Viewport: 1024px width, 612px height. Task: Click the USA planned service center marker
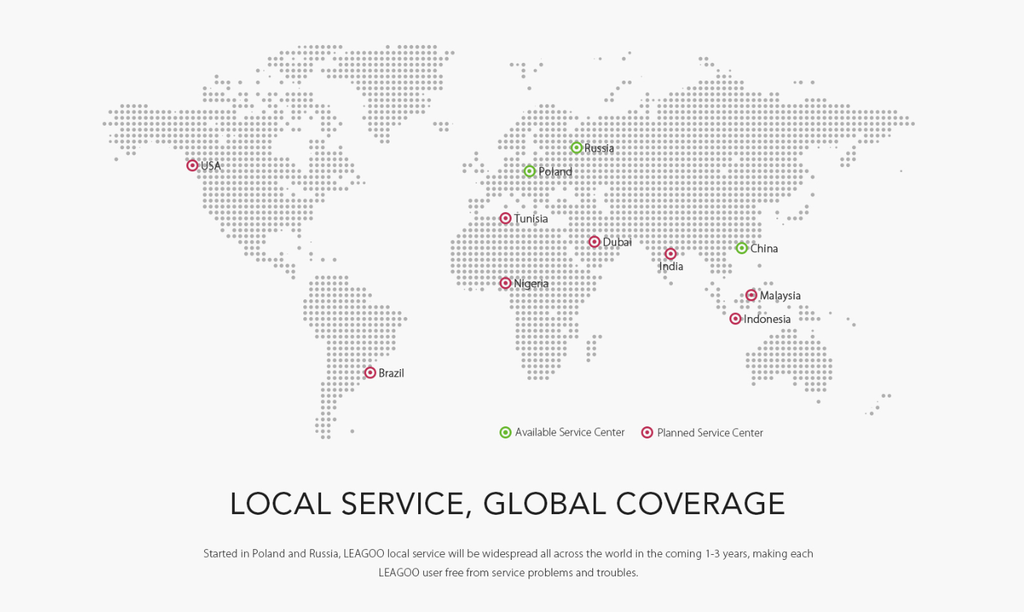click(x=192, y=165)
